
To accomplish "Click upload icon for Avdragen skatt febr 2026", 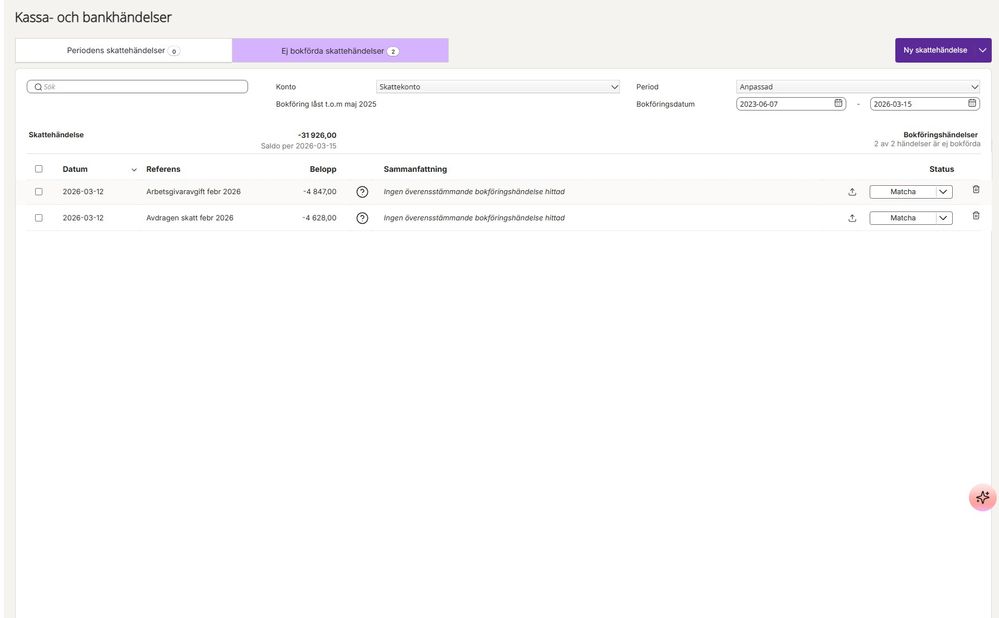I will click(x=852, y=218).
